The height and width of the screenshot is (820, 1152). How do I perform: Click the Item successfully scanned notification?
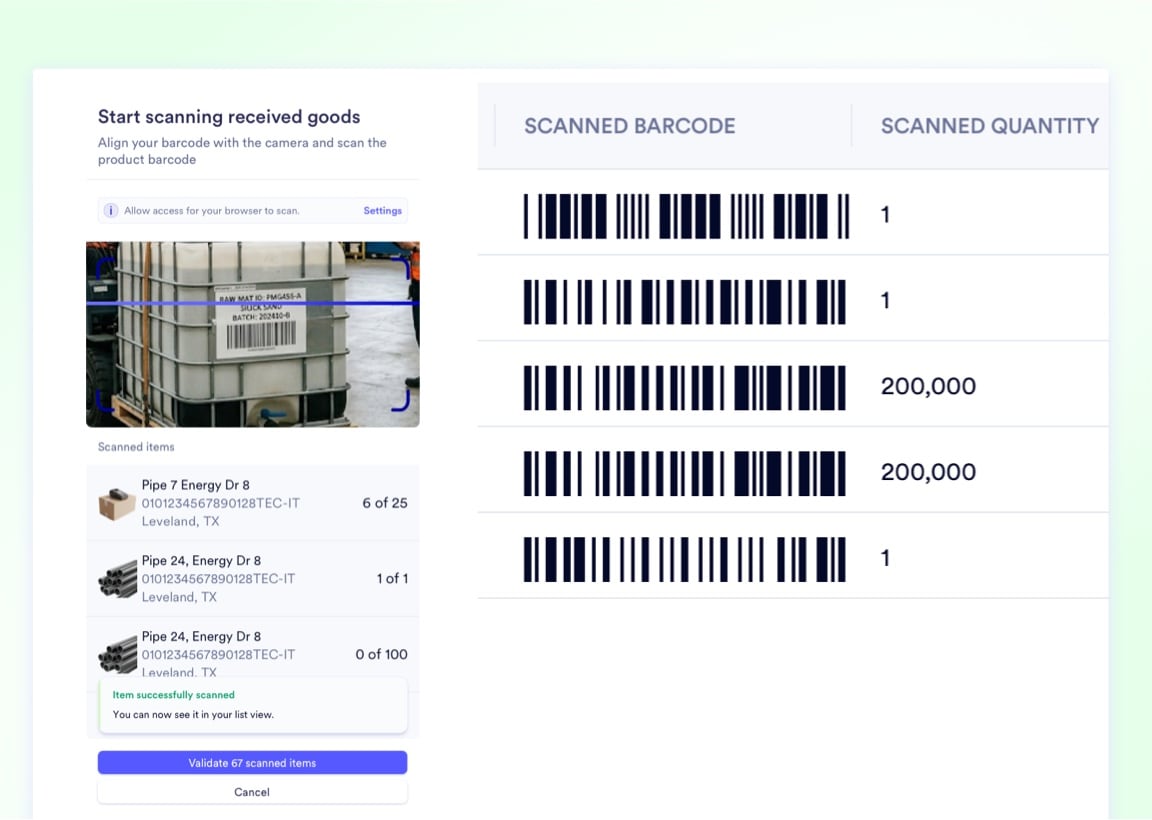click(253, 705)
